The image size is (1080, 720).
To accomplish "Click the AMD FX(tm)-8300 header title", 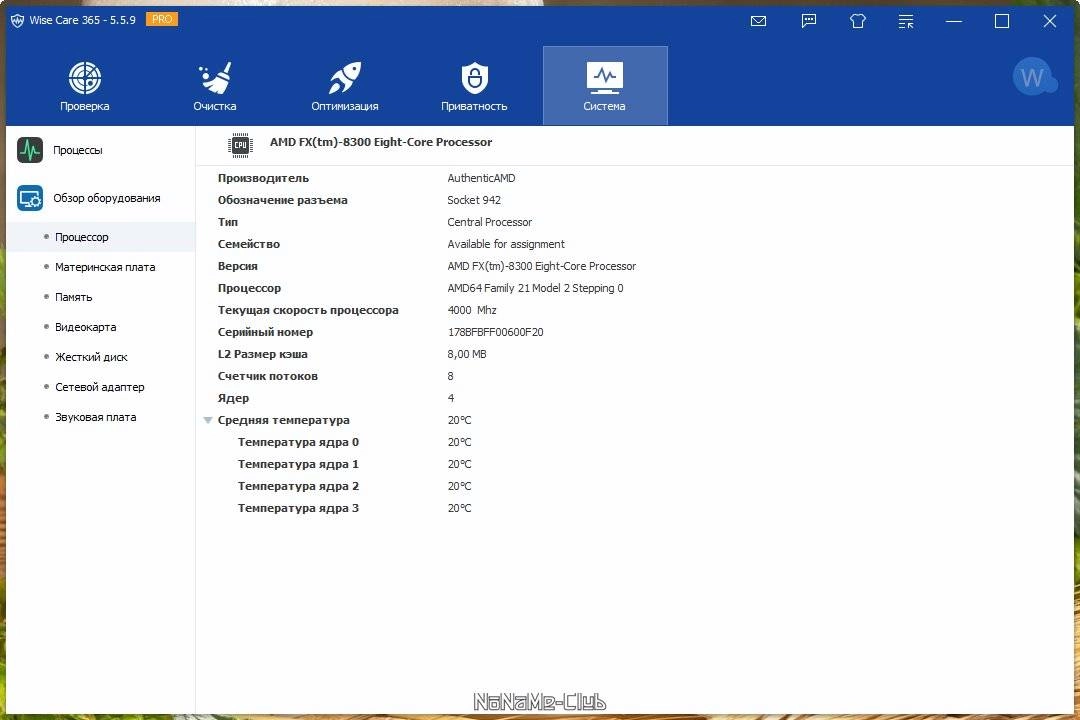I will click(x=381, y=142).
